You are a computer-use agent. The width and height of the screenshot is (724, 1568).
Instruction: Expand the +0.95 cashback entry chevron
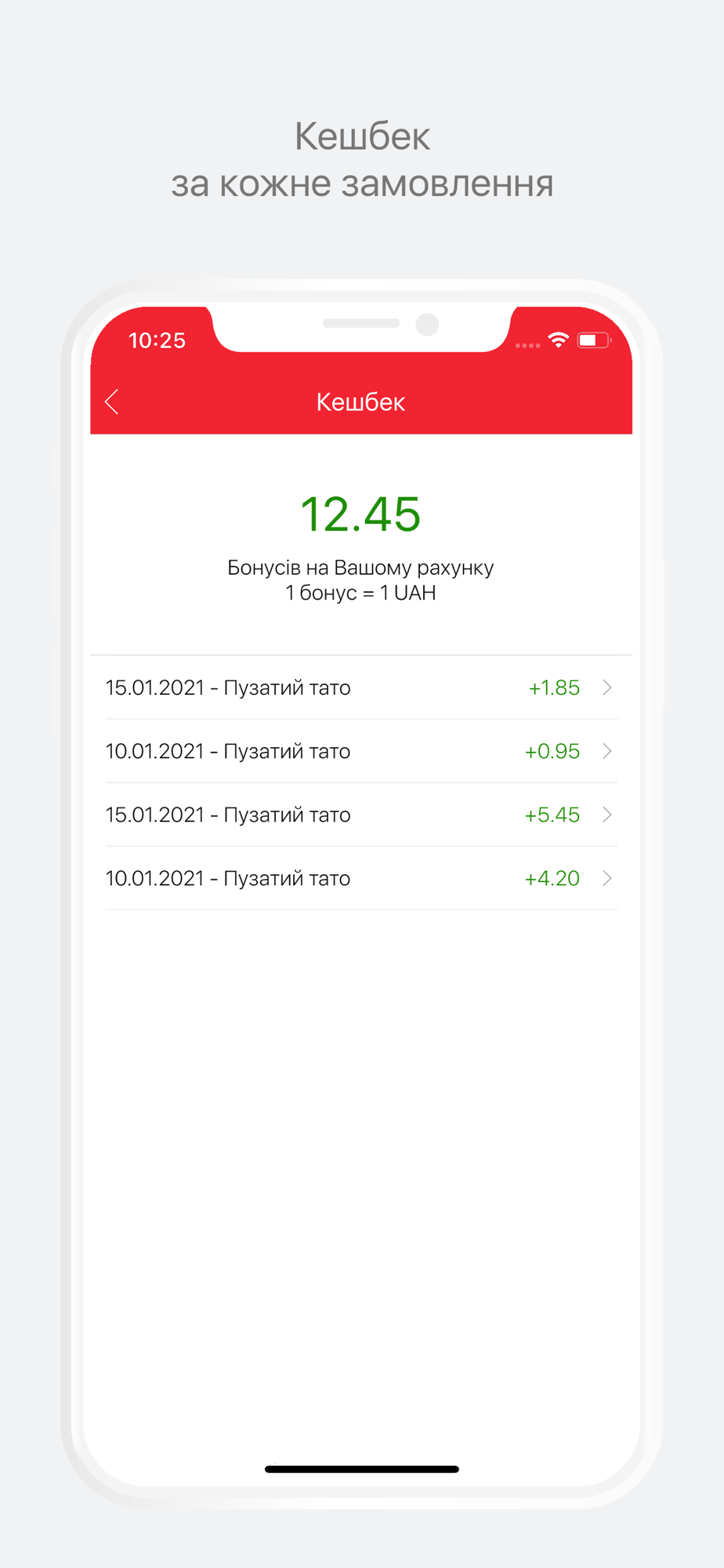[x=607, y=751]
